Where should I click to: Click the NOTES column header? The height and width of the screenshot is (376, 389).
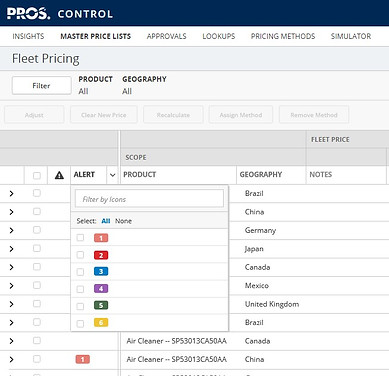click(321, 174)
